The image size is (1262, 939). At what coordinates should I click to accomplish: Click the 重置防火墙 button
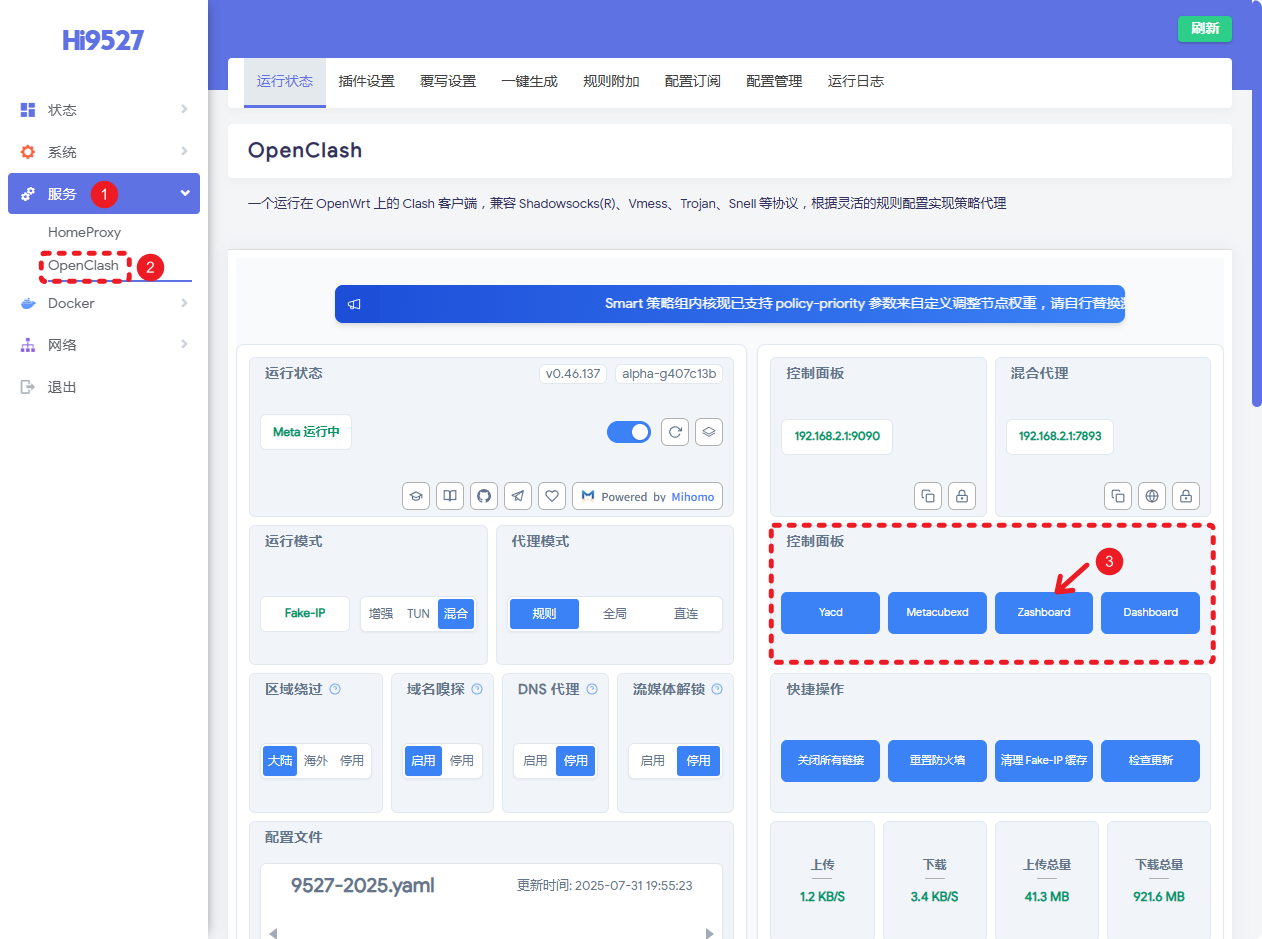pos(937,761)
